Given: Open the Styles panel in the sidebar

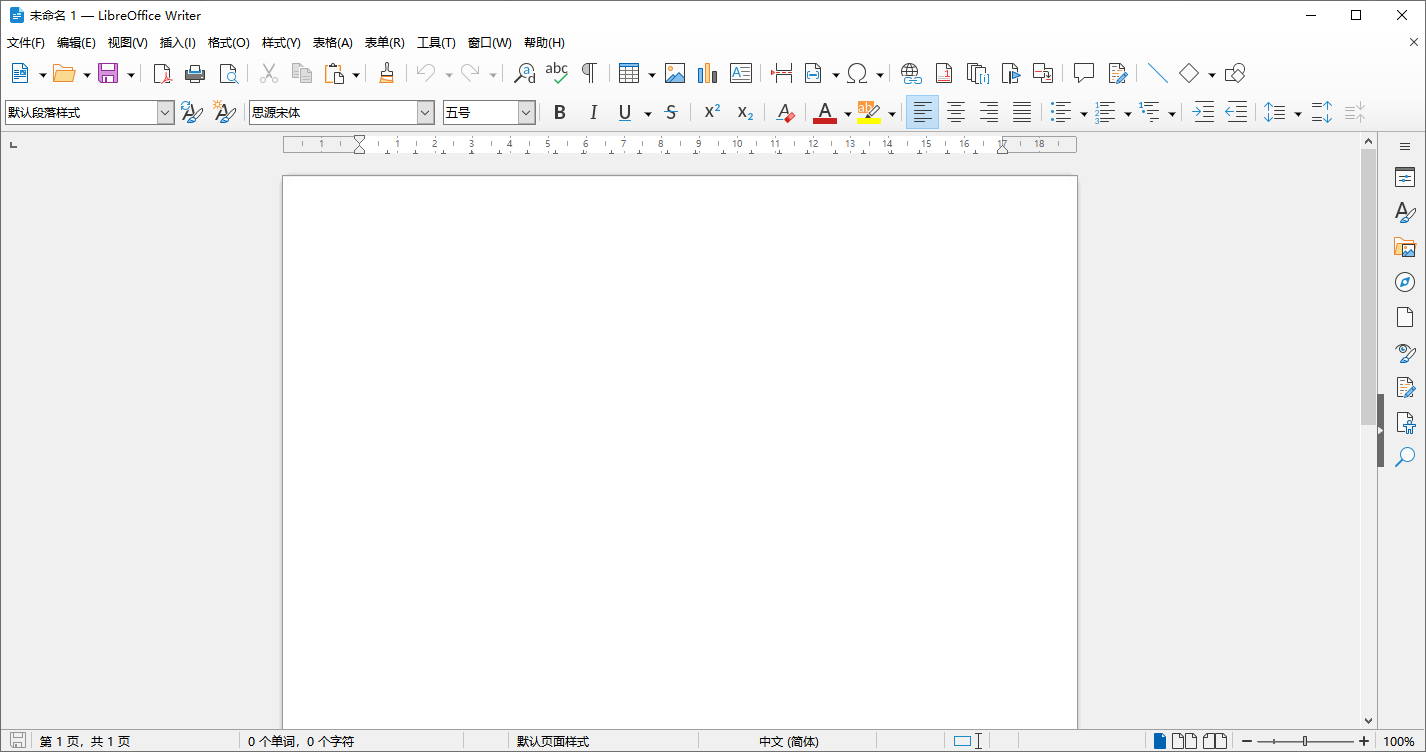Looking at the screenshot, I should (x=1404, y=213).
